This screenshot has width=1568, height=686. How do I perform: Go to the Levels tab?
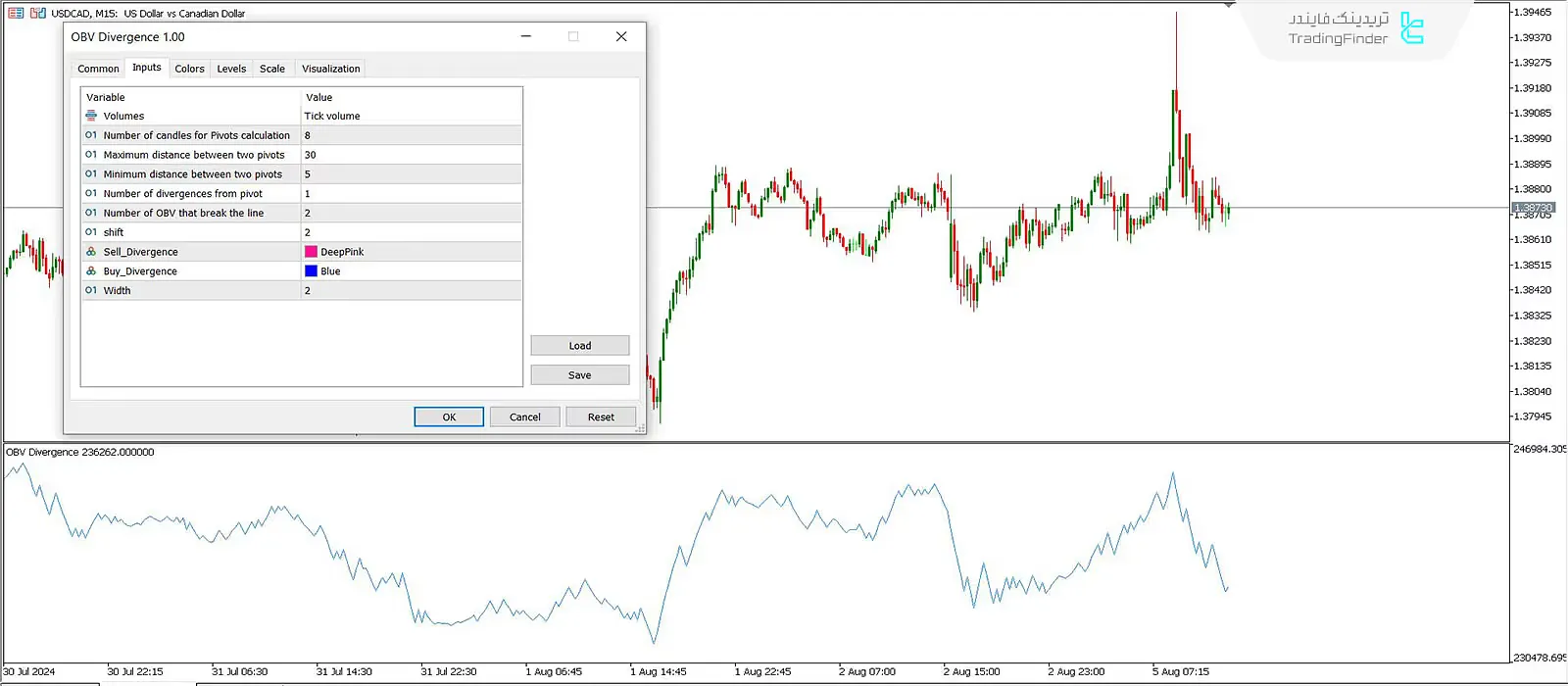[231, 69]
